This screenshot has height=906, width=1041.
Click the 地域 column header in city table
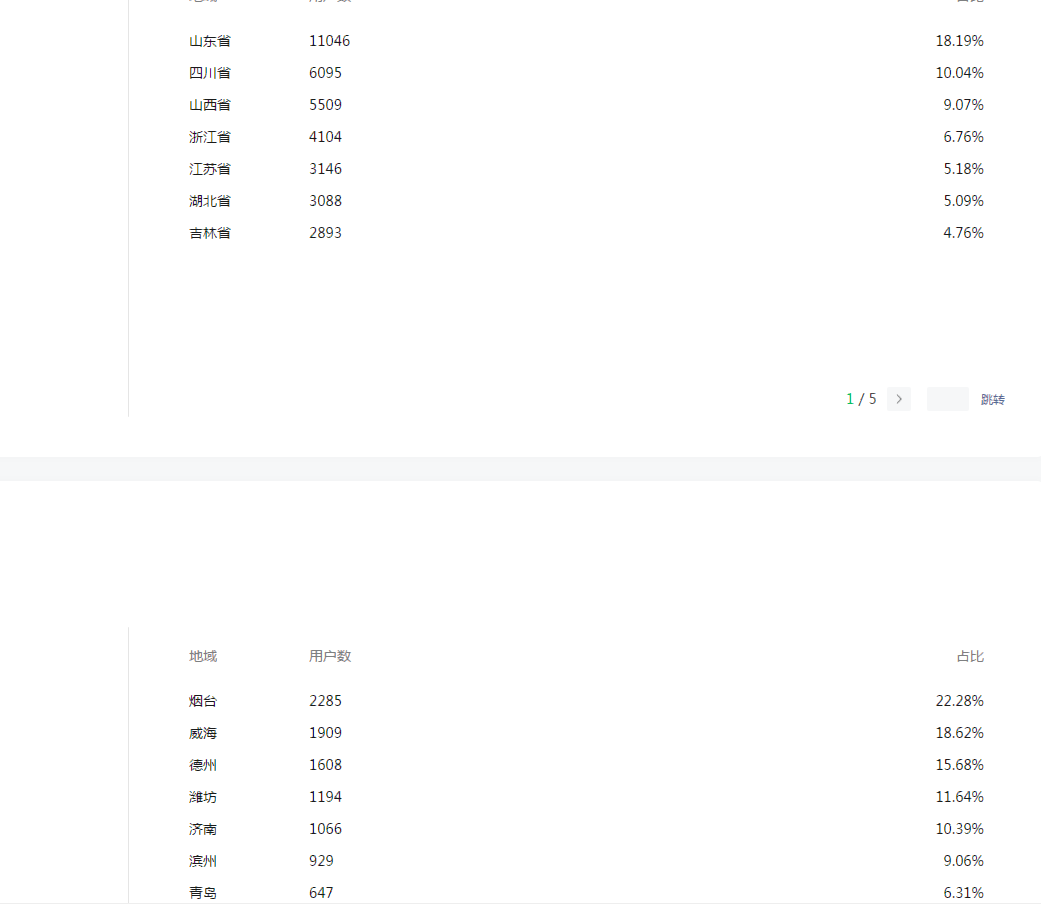(x=203, y=656)
